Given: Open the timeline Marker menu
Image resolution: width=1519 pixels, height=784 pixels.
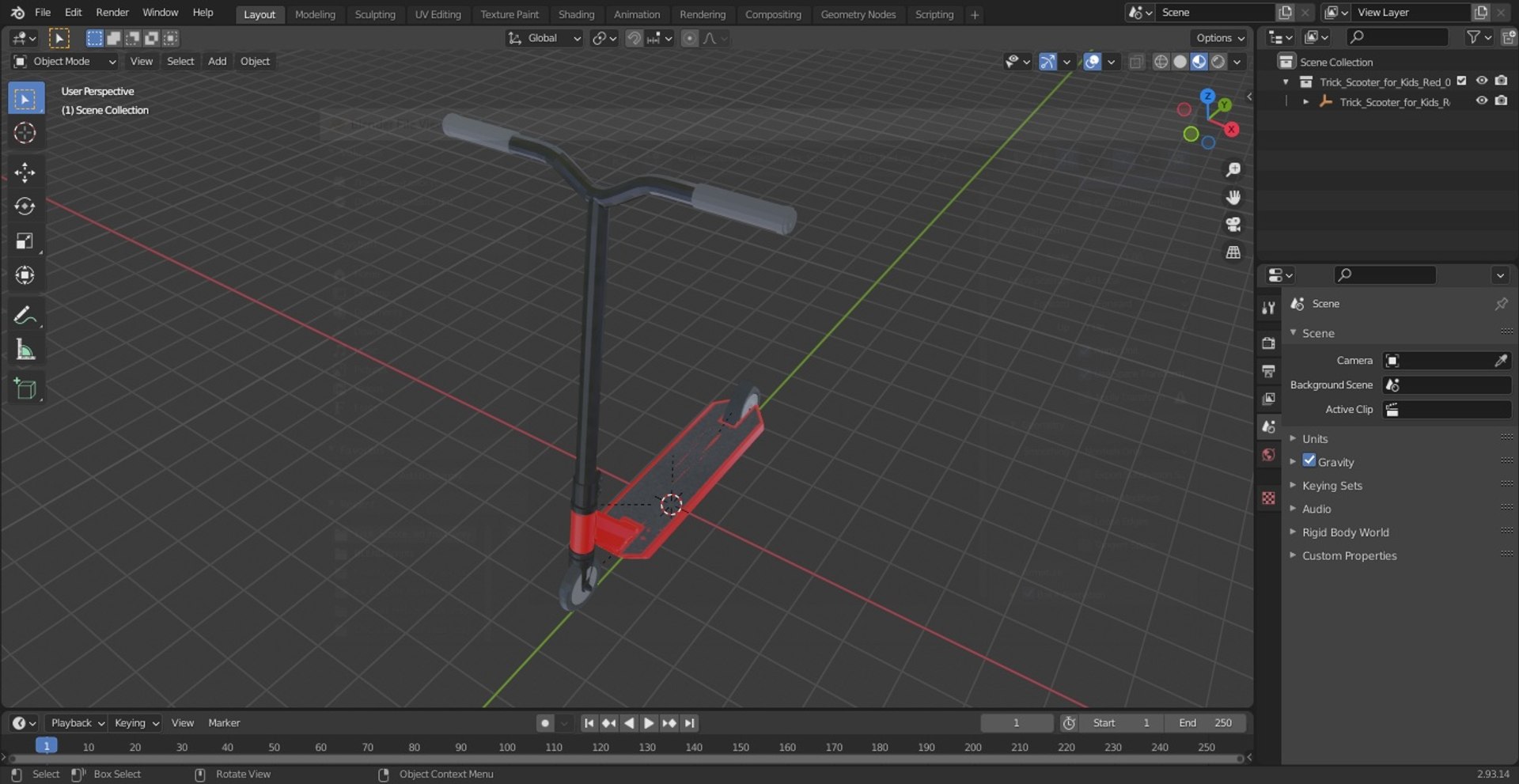Looking at the screenshot, I should [x=224, y=723].
